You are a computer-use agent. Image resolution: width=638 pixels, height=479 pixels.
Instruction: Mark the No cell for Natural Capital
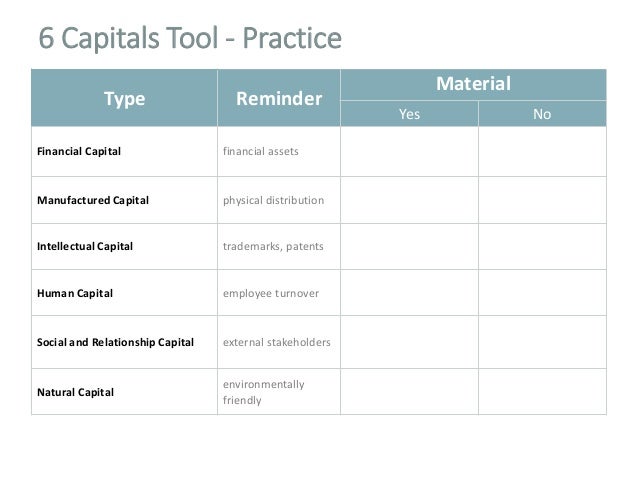tap(542, 392)
